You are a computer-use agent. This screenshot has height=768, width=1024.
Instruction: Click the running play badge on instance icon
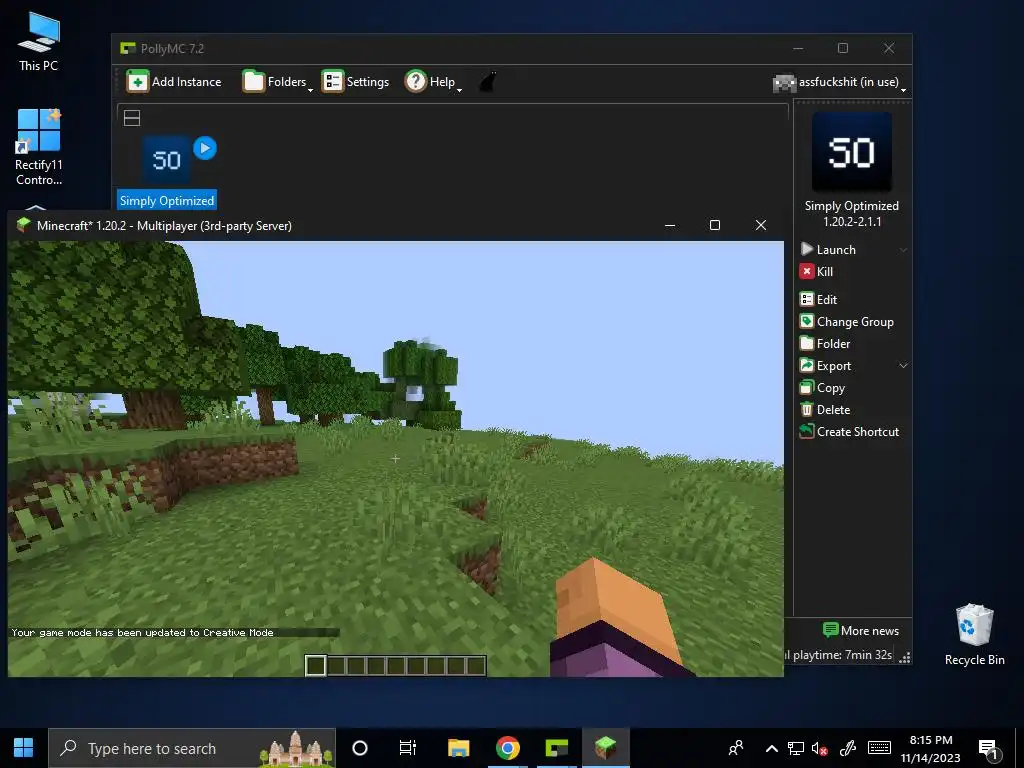tap(205, 148)
